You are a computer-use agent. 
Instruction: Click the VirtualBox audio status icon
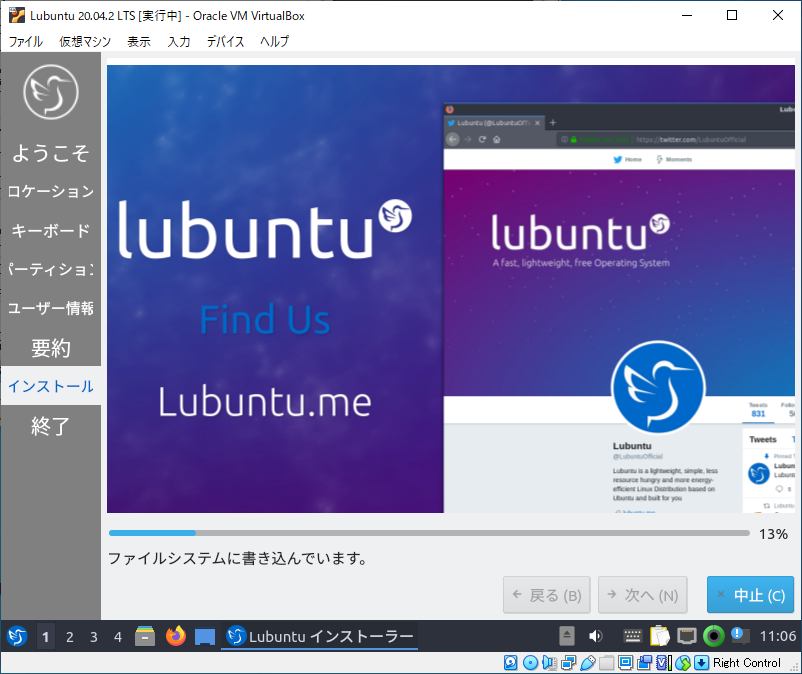coord(549,663)
